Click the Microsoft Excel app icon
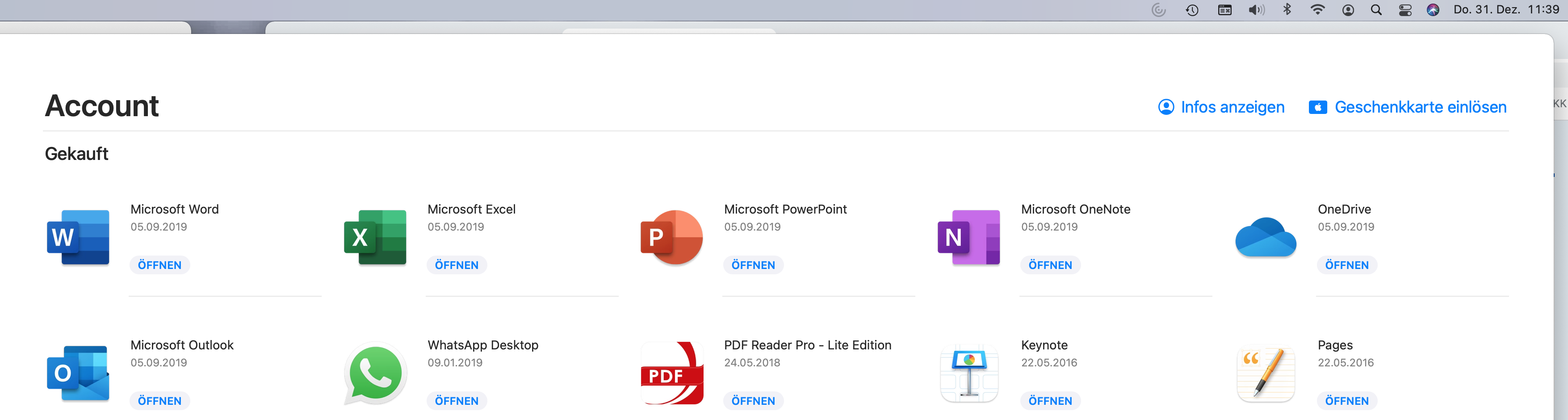 coord(375,237)
